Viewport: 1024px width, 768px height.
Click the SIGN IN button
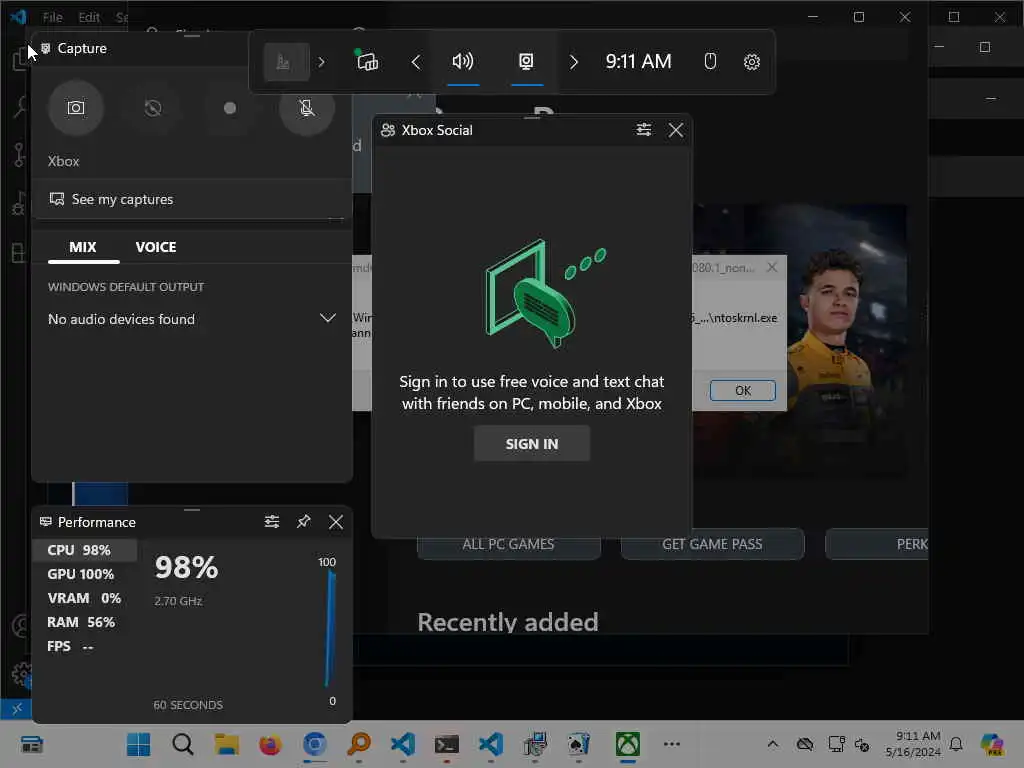click(x=532, y=443)
